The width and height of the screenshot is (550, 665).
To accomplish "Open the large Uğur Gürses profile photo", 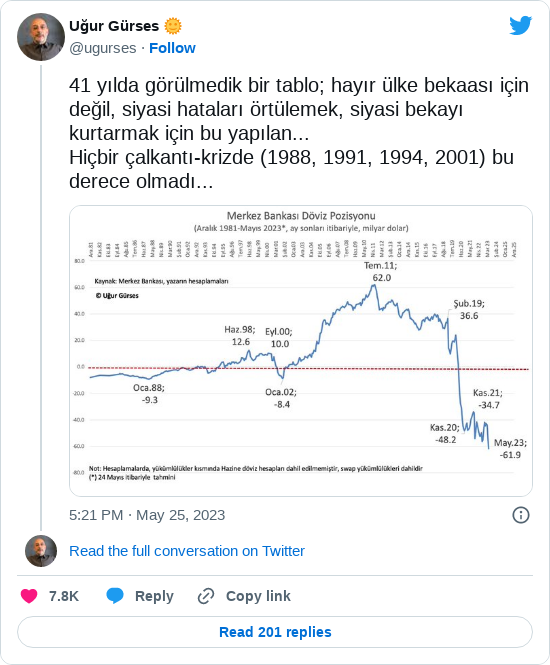I will click(41, 37).
